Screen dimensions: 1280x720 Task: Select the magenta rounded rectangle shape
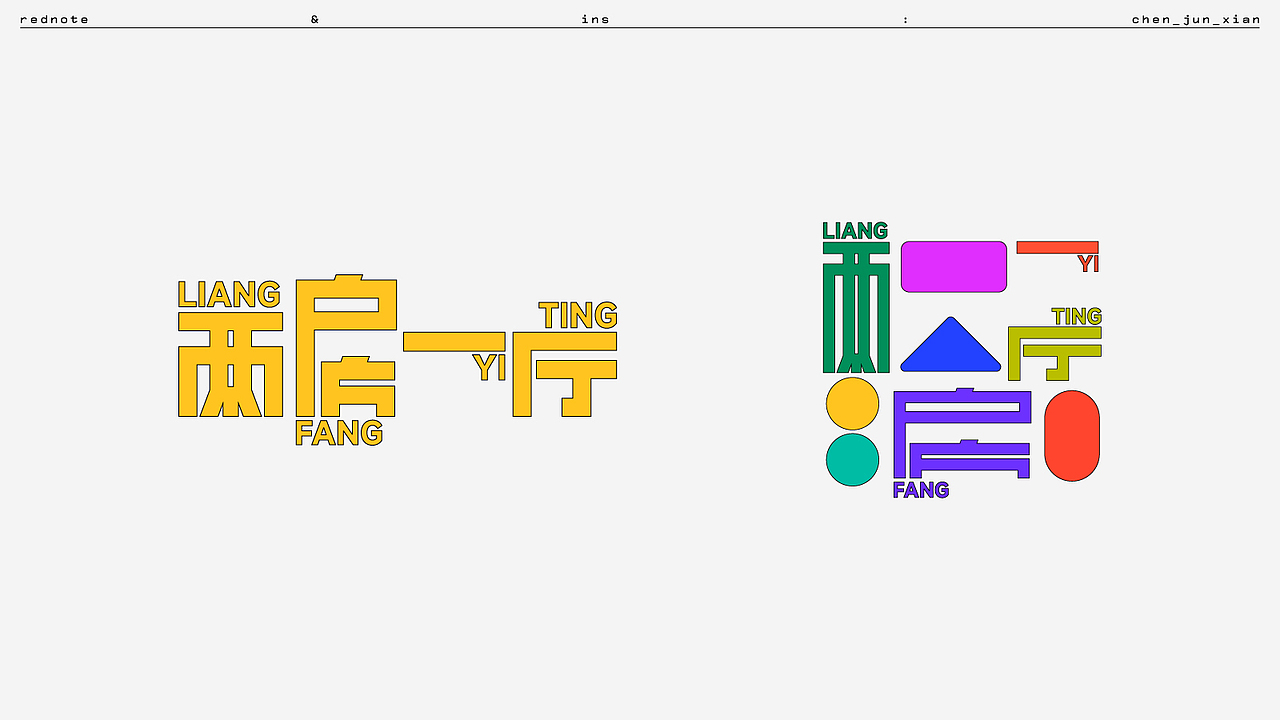tap(953, 266)
